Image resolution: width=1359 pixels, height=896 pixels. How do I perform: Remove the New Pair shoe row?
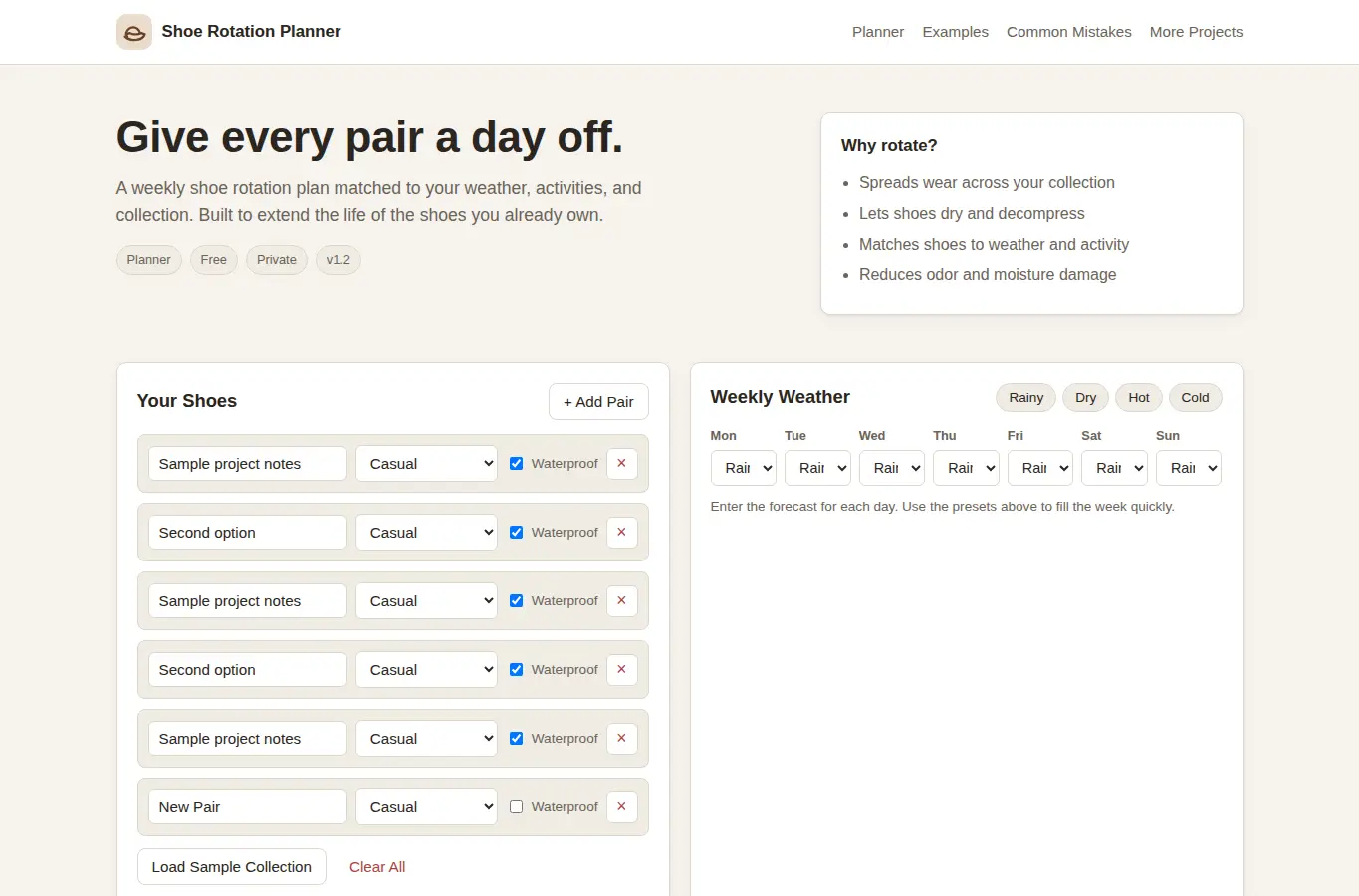pyautogui.click(x=621, y=806)
